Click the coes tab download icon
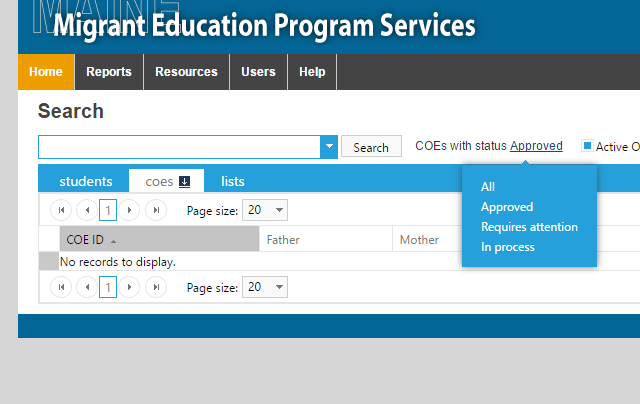 pos(184,182)
